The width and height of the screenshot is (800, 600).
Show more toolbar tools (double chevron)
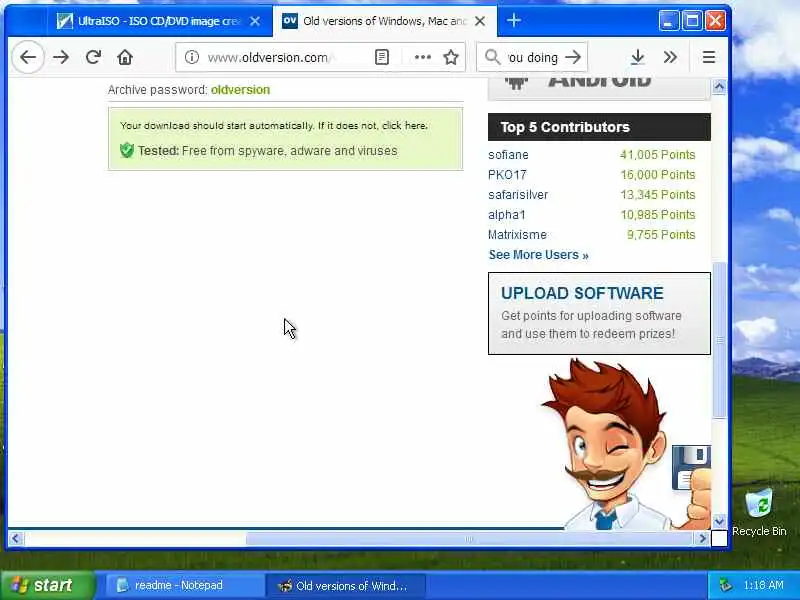(670, 57)
